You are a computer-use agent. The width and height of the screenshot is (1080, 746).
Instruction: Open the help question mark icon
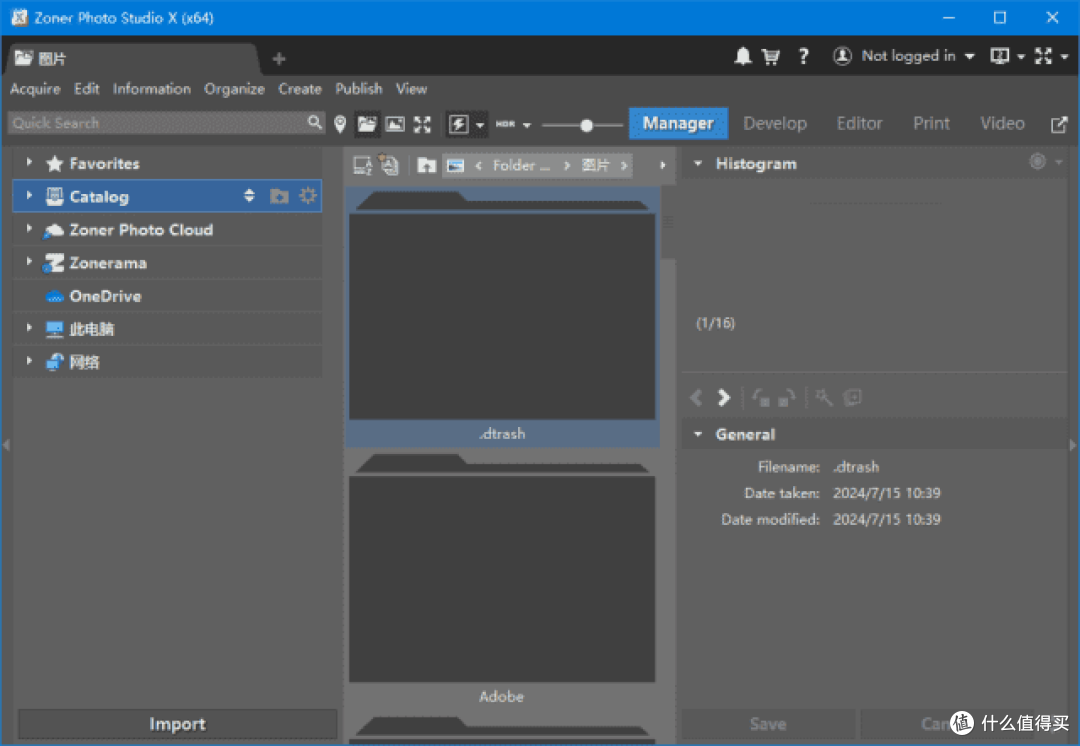click(803, 56)
